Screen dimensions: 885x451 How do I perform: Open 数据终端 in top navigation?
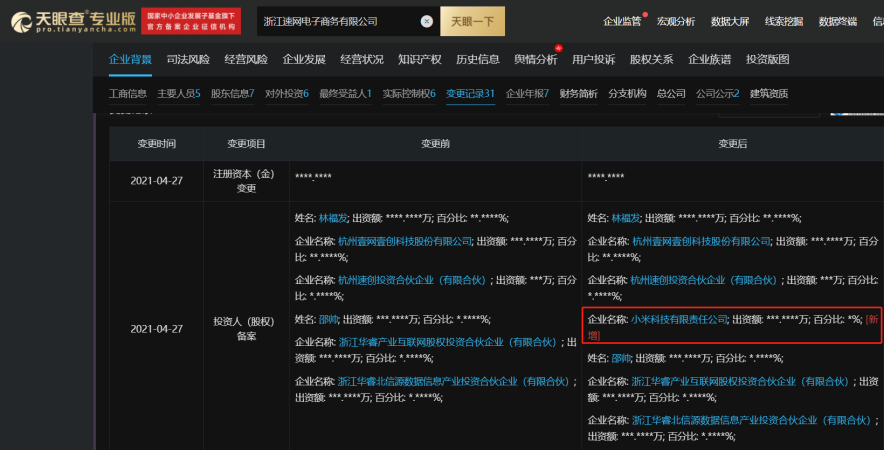coord(838,21)
